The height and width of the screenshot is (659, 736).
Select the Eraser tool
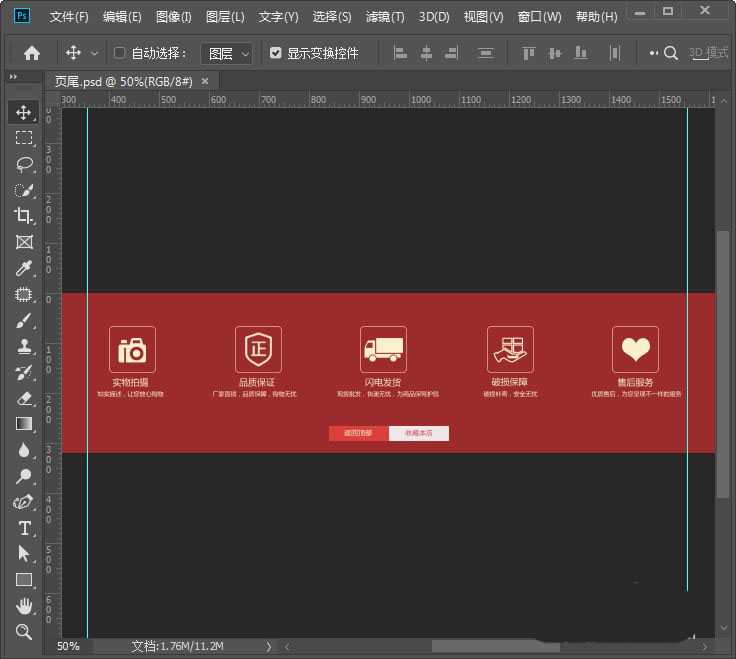point(24,398)
